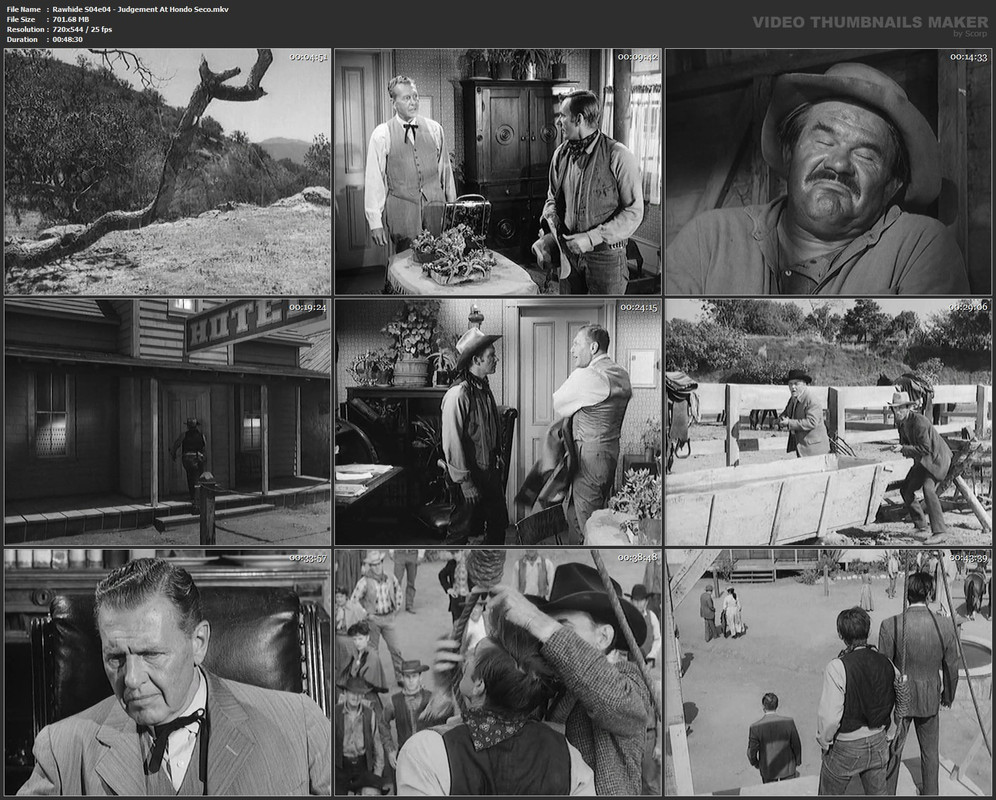
Task: Select the thumbnail timestamped 00:43:39
Action: (828, 672)
